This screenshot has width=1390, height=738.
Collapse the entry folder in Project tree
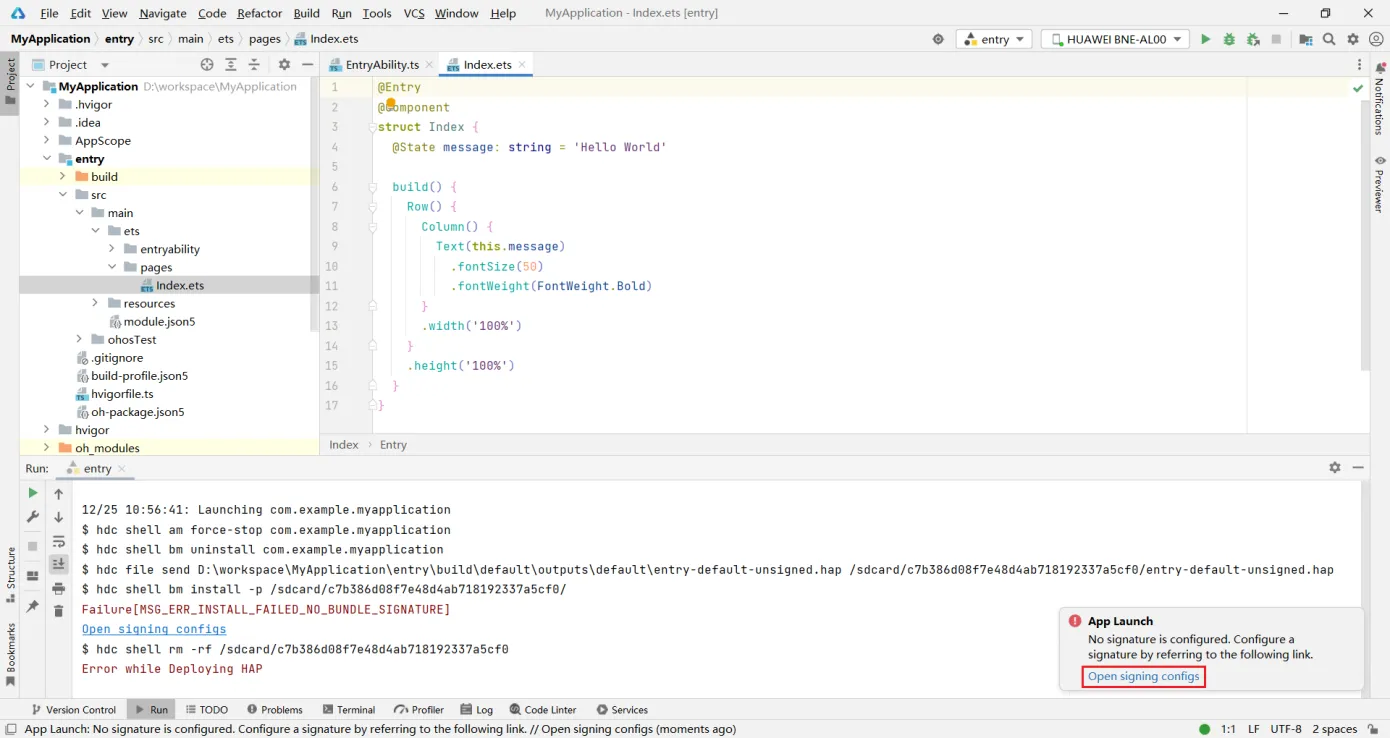pos(46,158)
